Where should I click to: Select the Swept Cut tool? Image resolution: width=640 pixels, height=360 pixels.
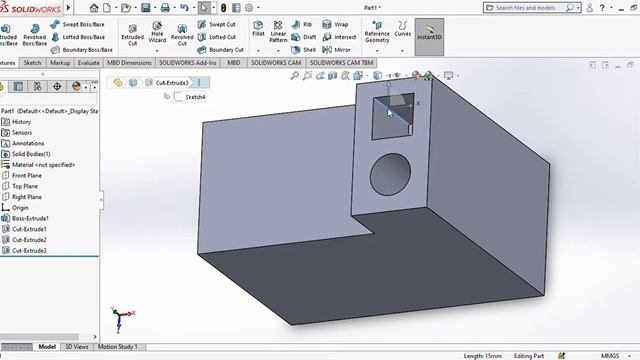click(216, 24)
